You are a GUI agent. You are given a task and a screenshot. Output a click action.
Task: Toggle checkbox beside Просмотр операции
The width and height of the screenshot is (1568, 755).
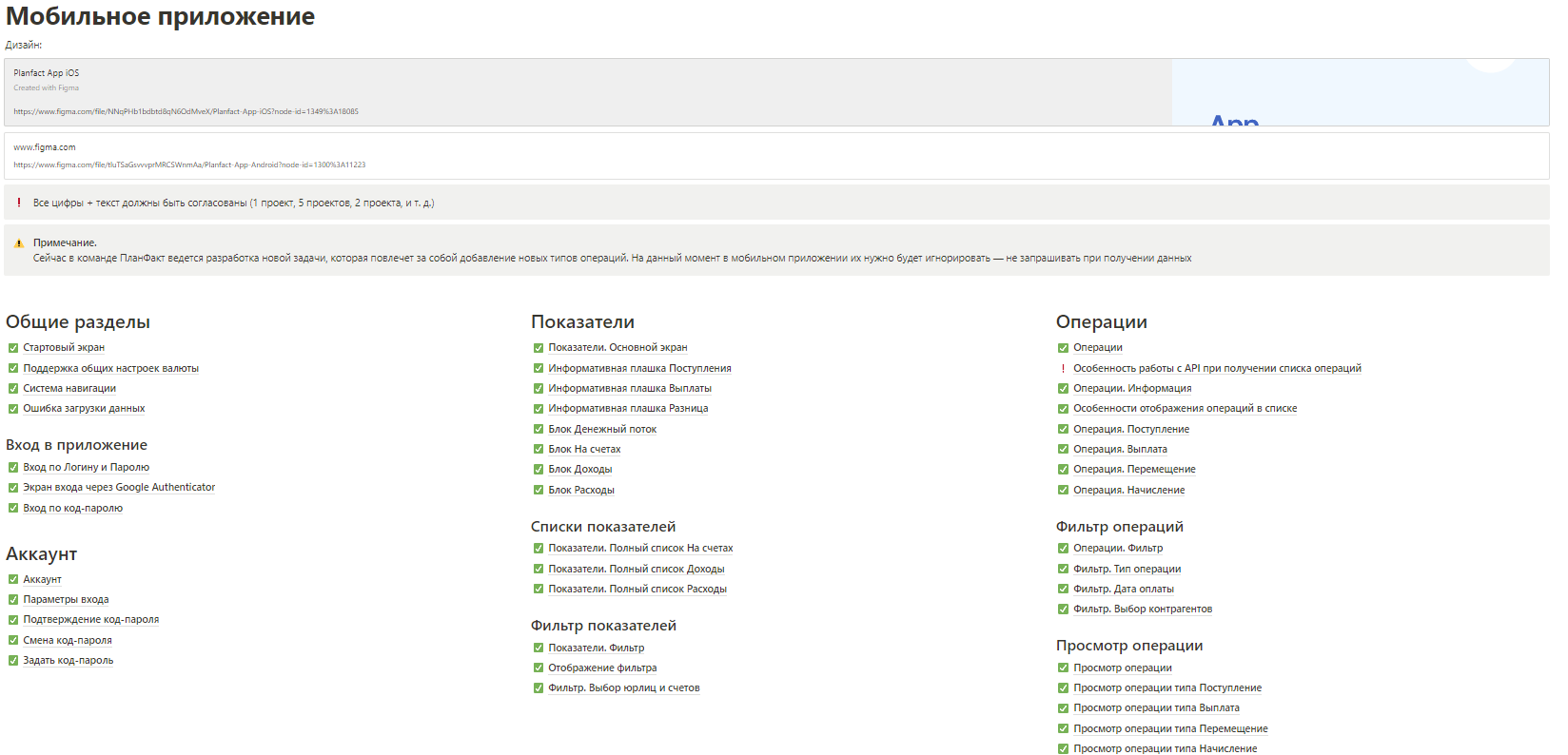pyautogui.click(x=1064, y=668)
